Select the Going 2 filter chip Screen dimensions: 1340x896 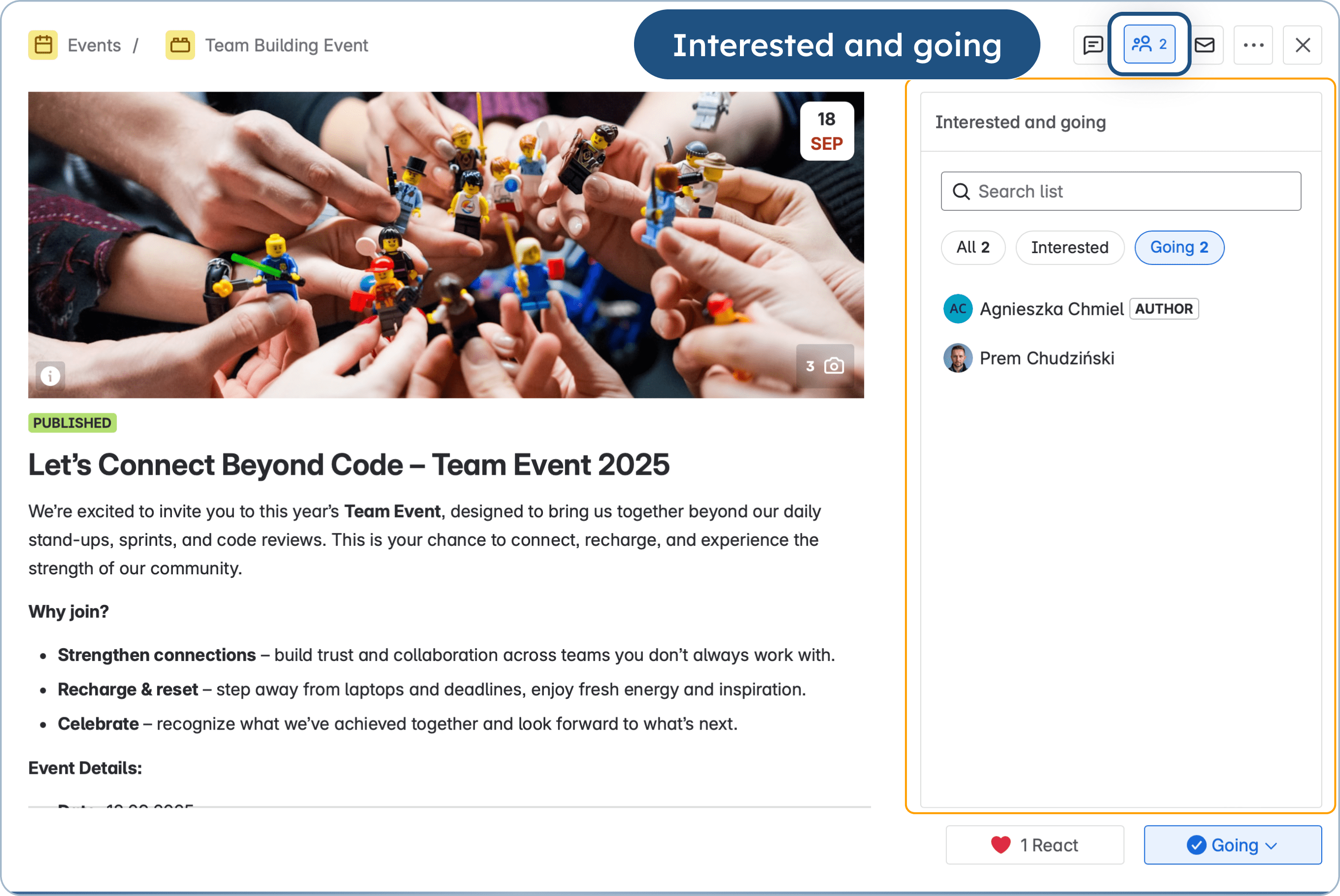(1178, 247)
